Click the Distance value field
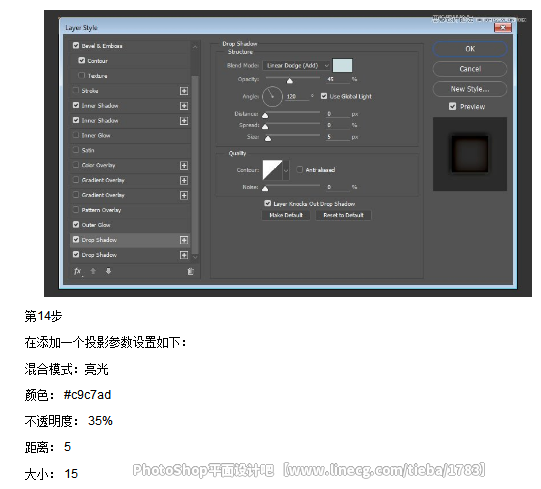The width and height of the screenshot is (541, 489). tap(338, 114)
